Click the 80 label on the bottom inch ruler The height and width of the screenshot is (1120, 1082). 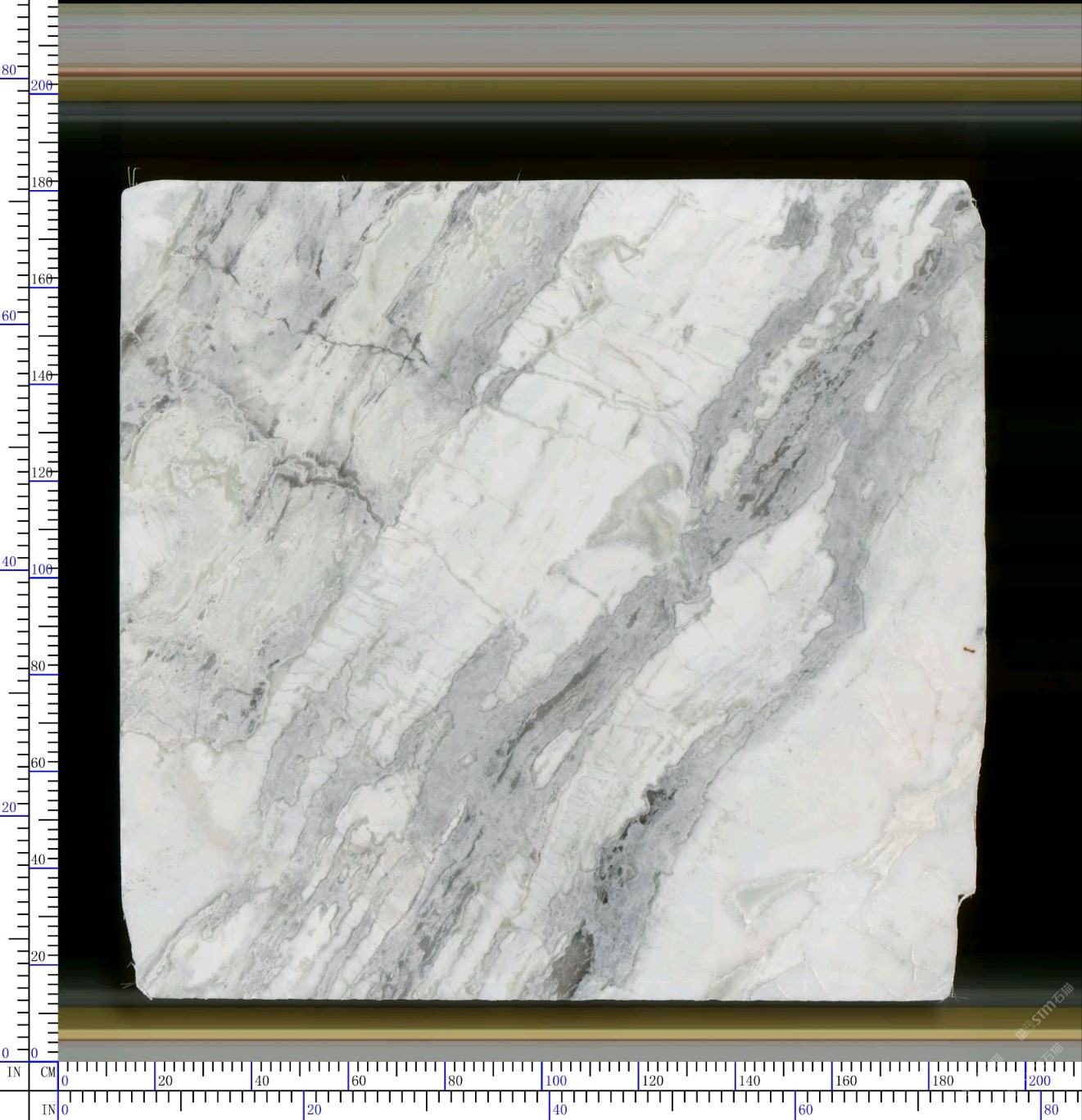click(1051, 1110)
